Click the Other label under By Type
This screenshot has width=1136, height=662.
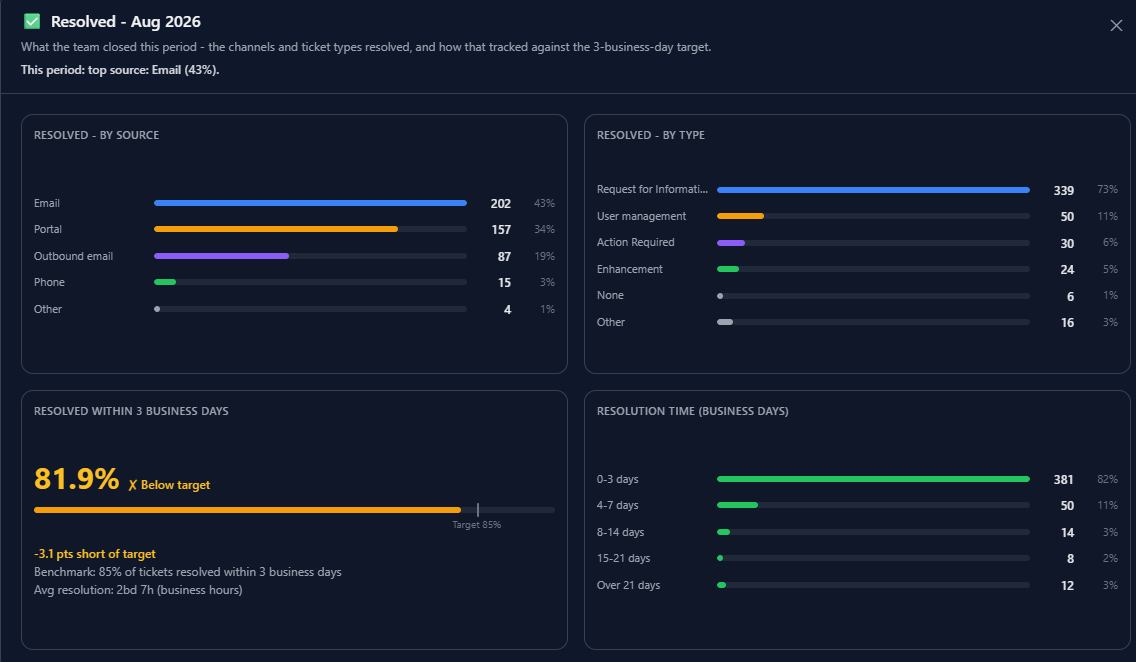611,322
